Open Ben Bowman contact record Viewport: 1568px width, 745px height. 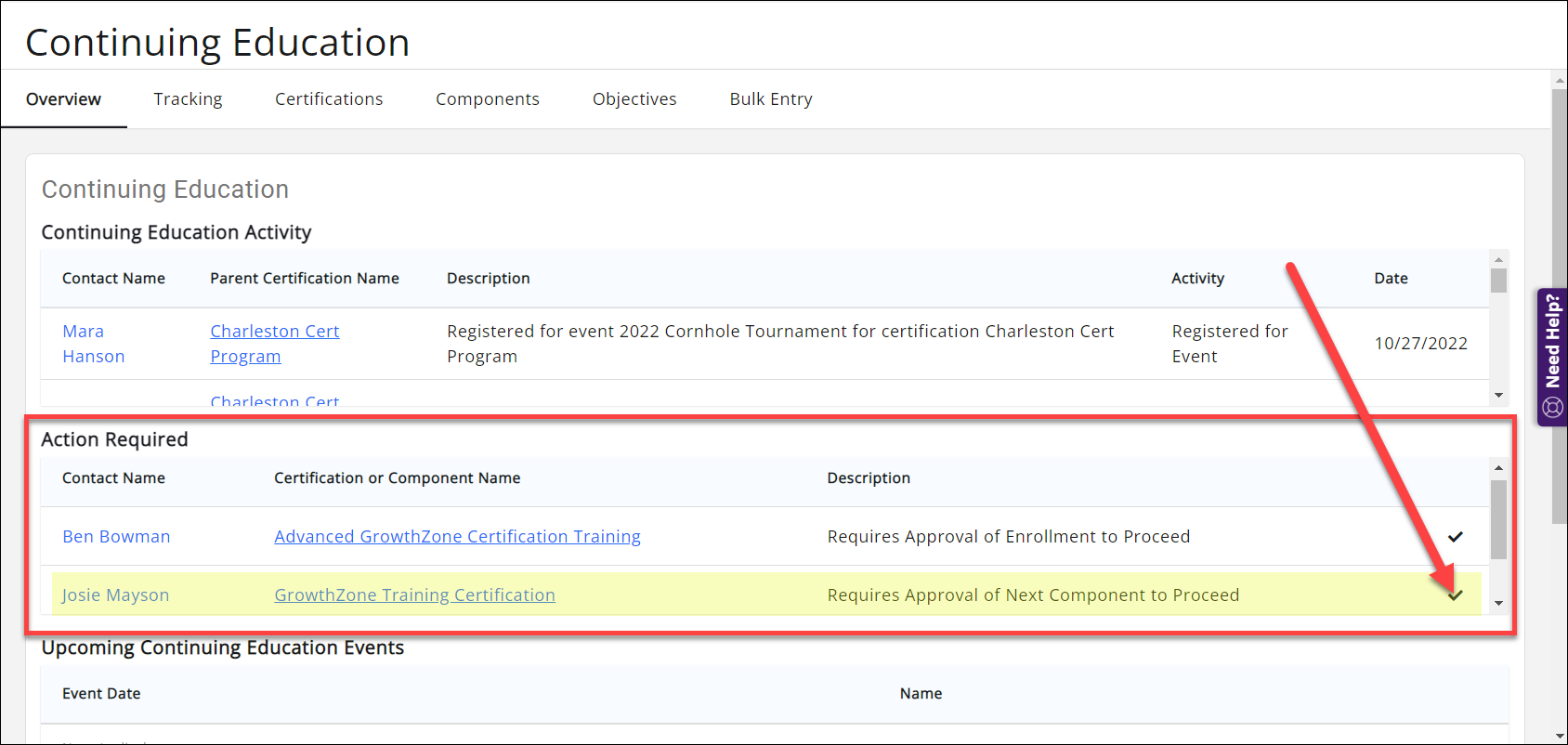click(116, 537)
